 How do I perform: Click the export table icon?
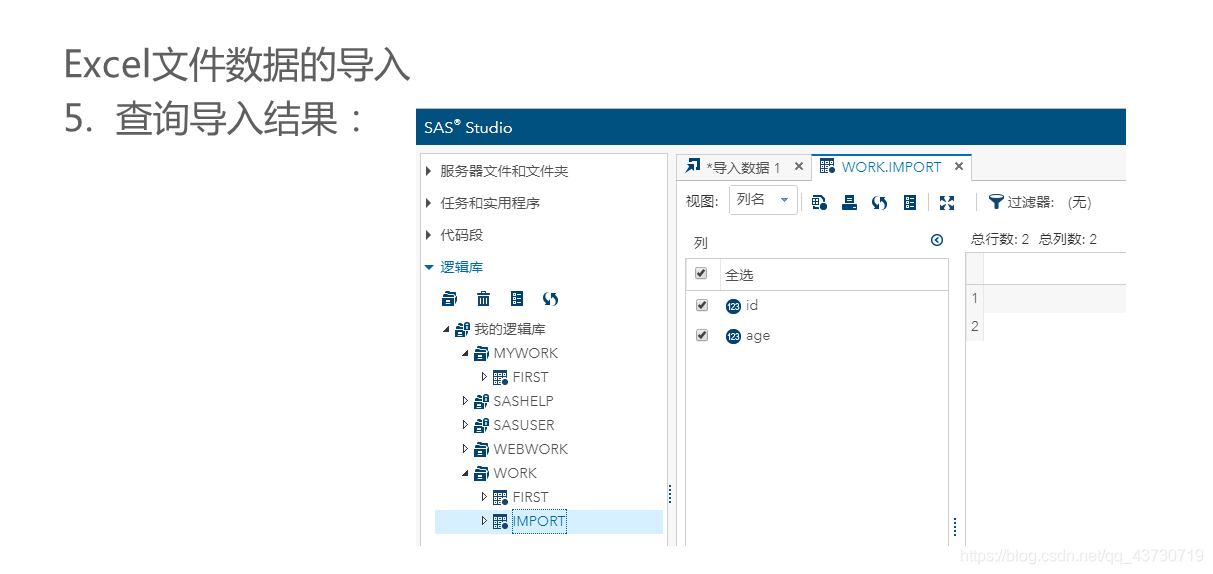(x=849, y=202)
